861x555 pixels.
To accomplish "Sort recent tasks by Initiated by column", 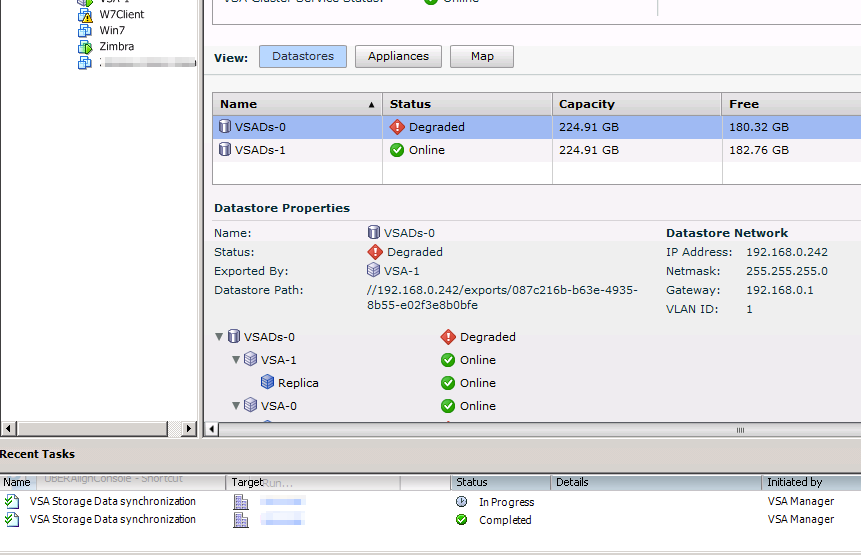I will click(x=811, y=482).
